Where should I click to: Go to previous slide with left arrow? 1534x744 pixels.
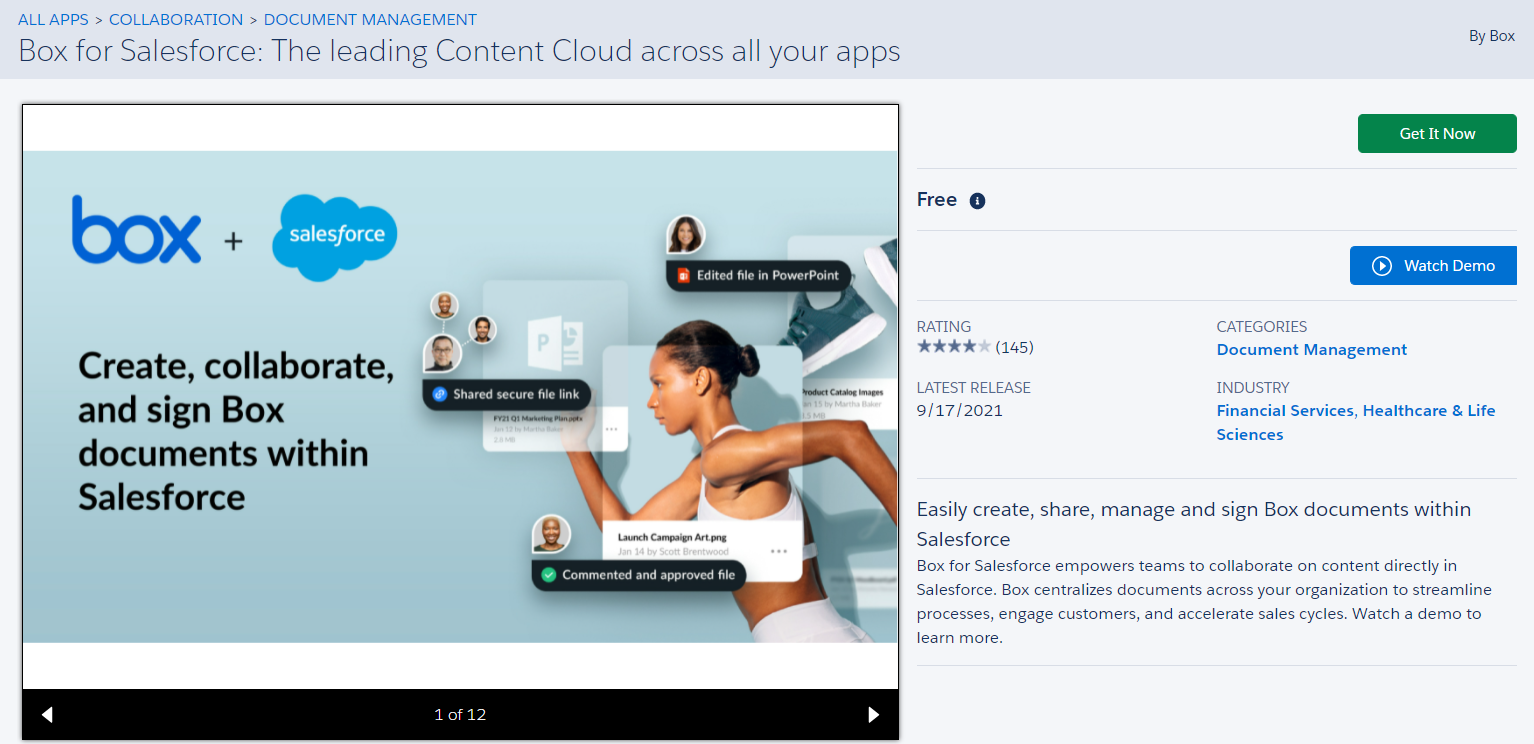point(47,714)
